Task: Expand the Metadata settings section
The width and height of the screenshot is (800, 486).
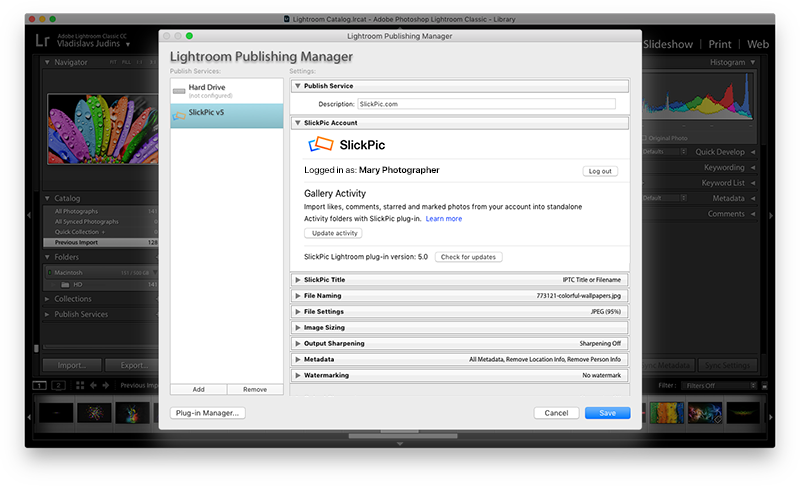Action: coord(298,359)
